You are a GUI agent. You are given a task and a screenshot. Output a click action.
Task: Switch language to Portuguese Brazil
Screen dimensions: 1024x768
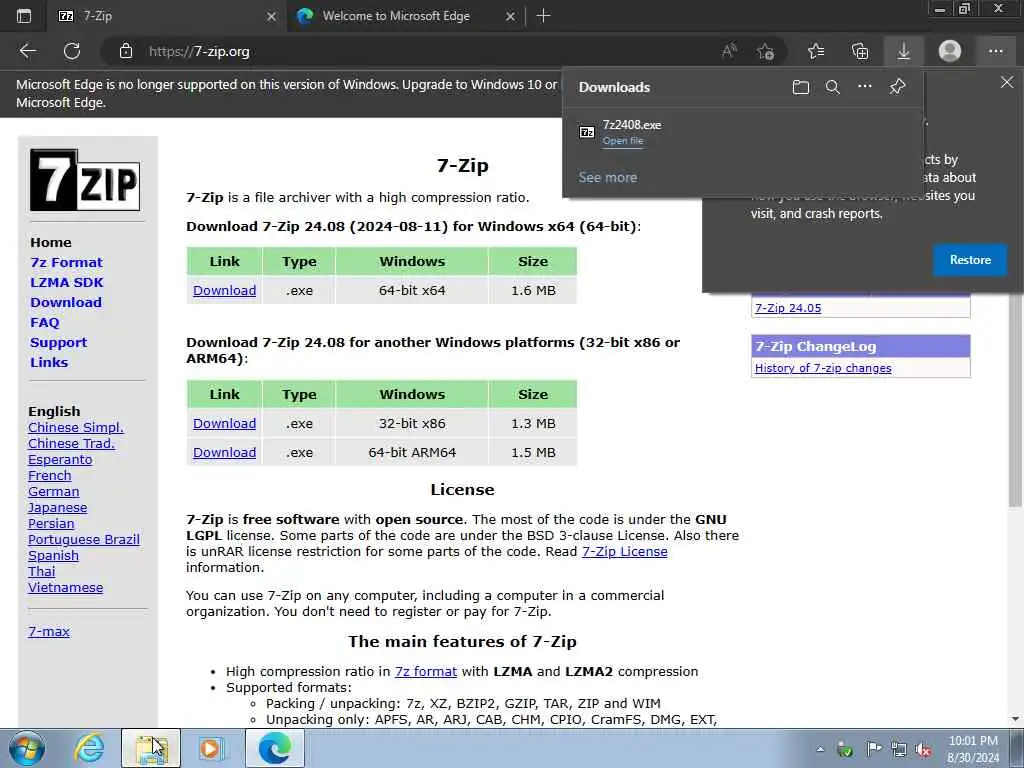point(84,539)
